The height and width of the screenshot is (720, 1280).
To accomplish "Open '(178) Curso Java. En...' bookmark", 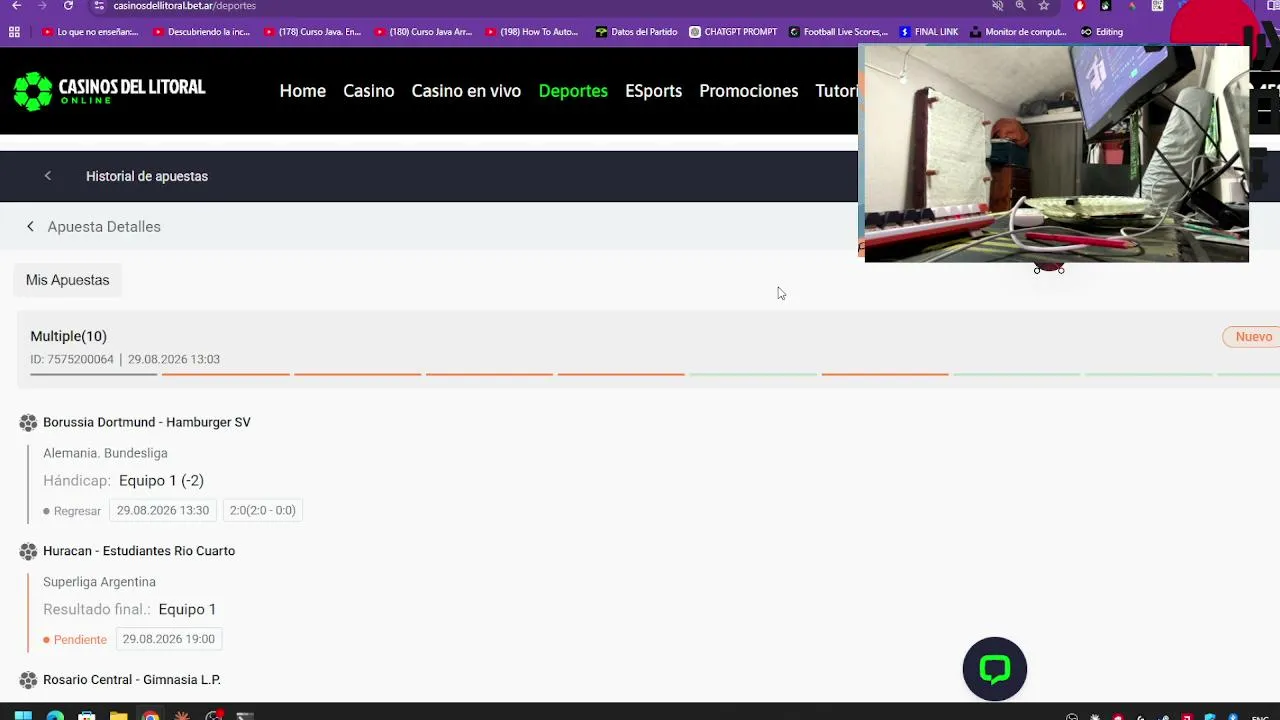I will (312, 32).
